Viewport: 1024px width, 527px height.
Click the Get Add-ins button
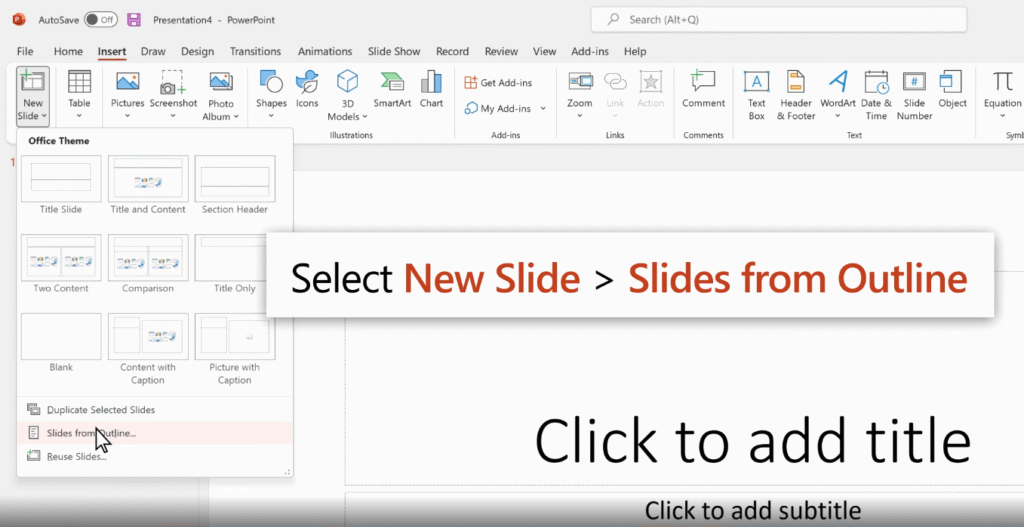point(498,82)
